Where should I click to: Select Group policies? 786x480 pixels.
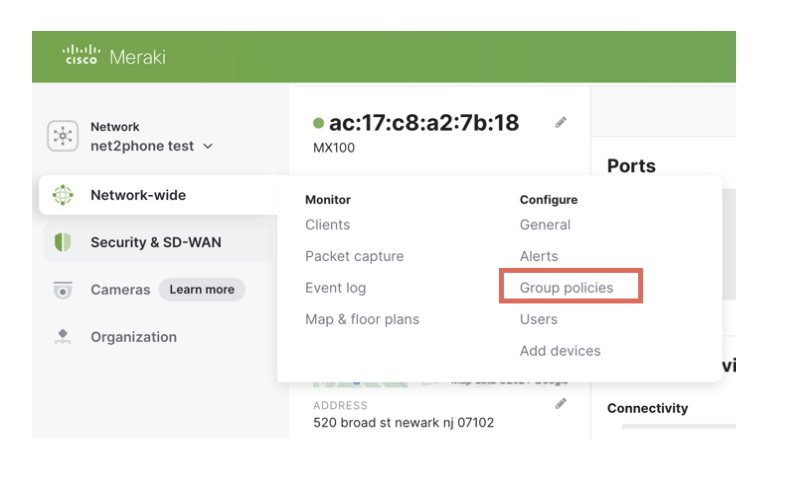[566, 288]
